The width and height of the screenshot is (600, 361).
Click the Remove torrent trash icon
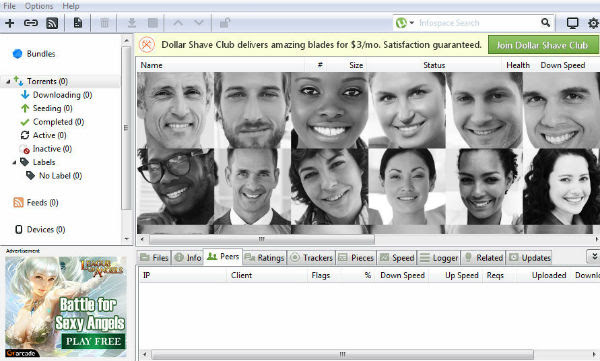pyautogui.click(x=104, y=23)
